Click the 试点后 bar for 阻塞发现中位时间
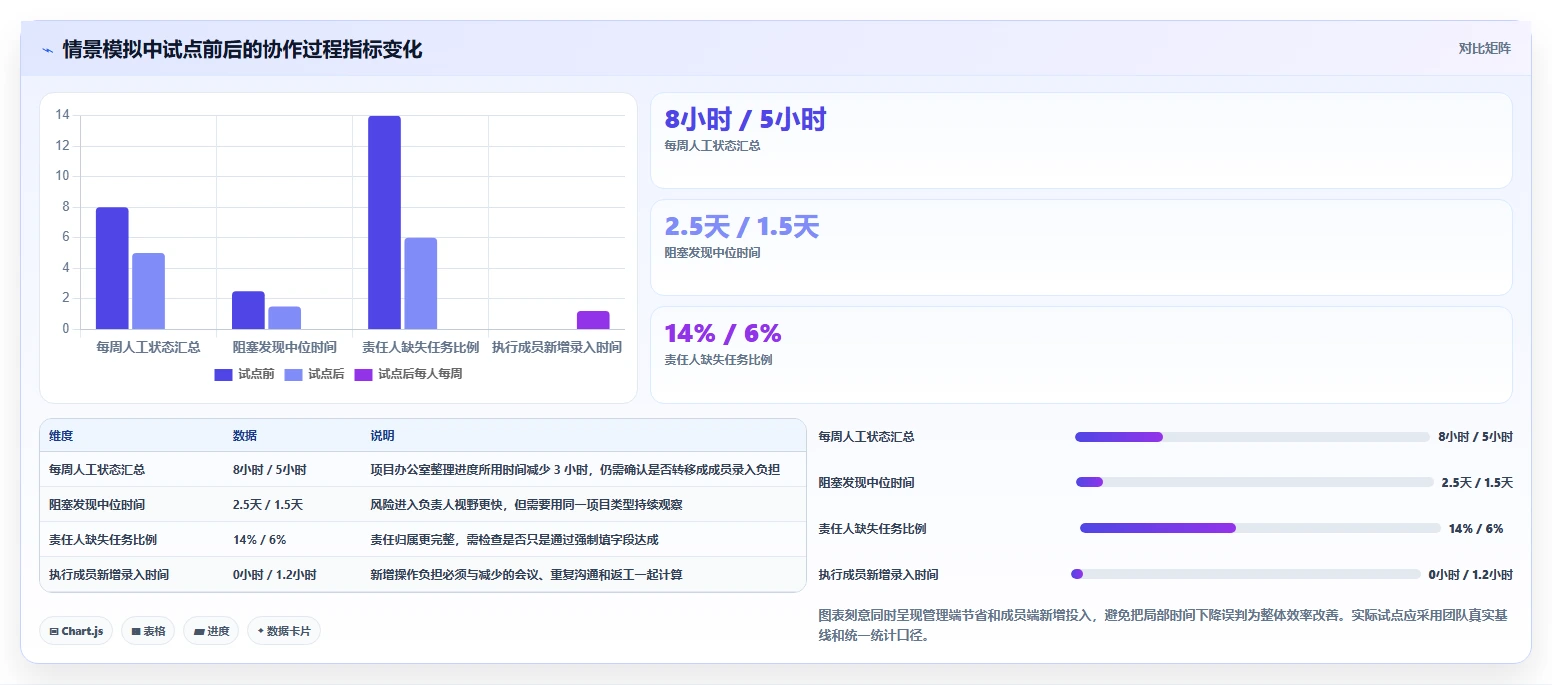1552x685 pixels. (x=284, y=318)
